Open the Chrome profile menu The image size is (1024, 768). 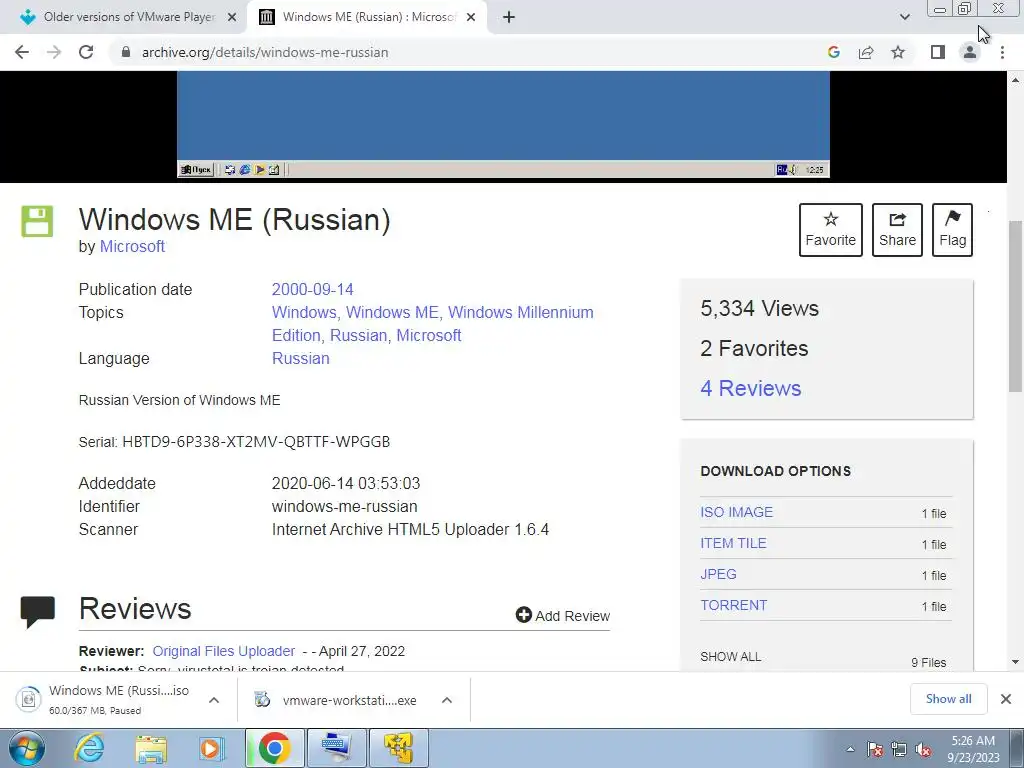970,52
